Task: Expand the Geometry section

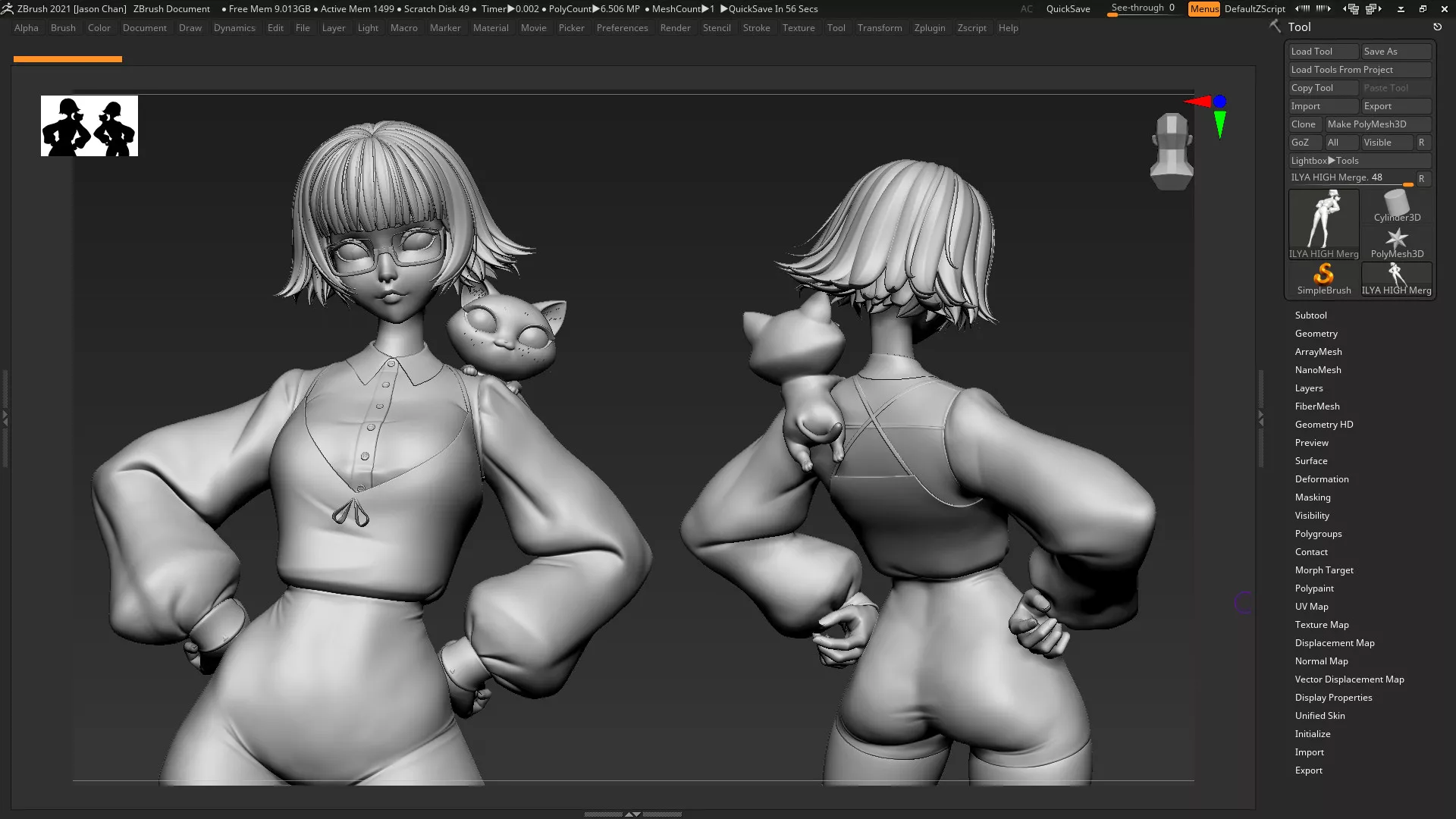Action: [1316, 334]
